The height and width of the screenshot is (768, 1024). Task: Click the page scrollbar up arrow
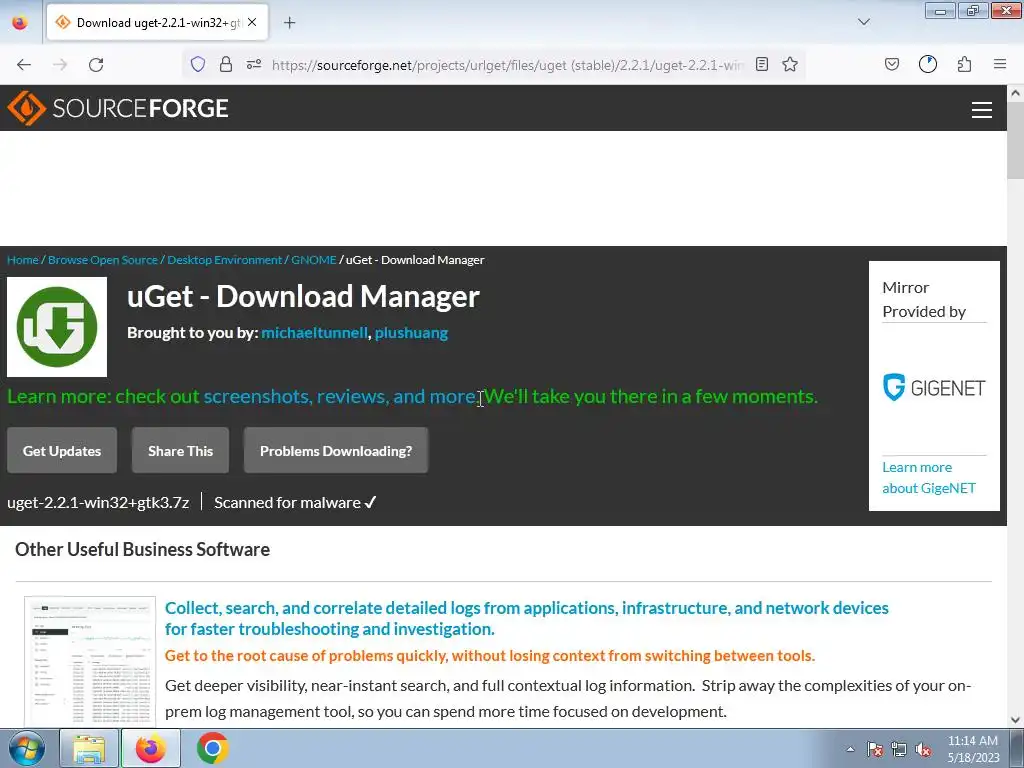click(x=1015, y=93)
